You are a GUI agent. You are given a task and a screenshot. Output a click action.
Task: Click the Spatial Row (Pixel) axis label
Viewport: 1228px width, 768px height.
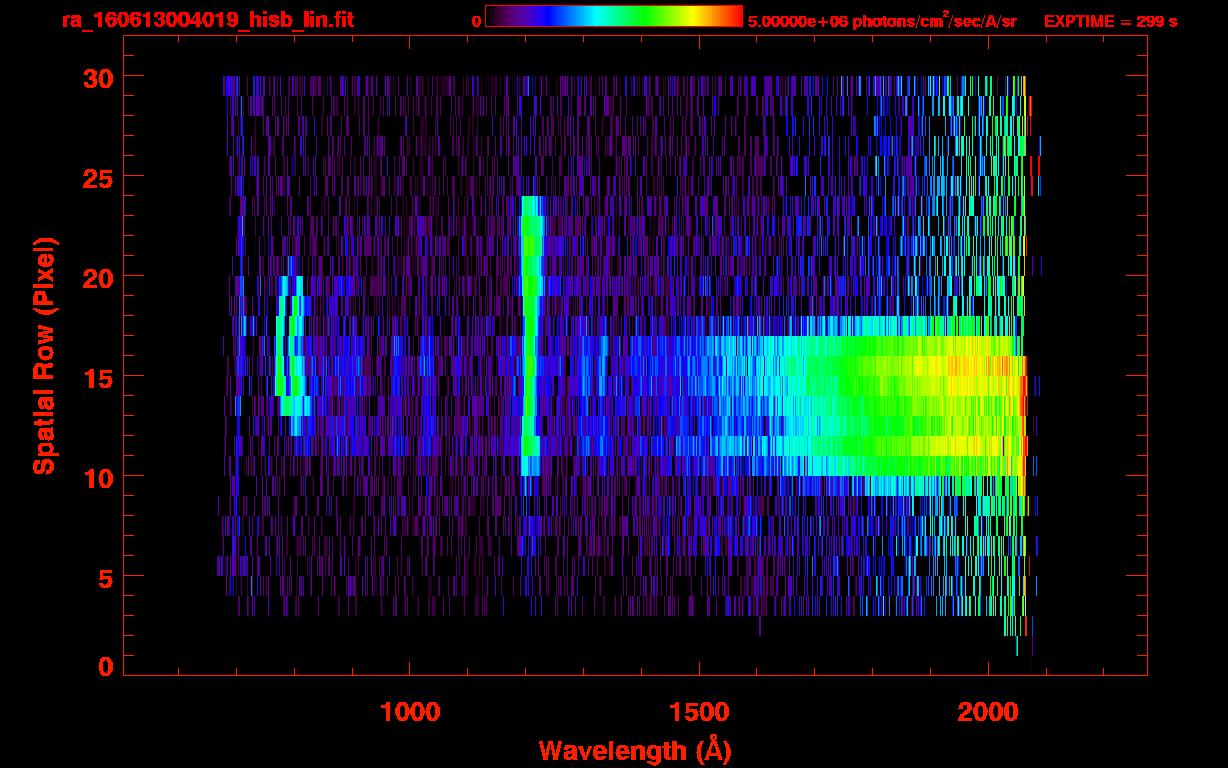pyautogui.click(x=44, y=356)
